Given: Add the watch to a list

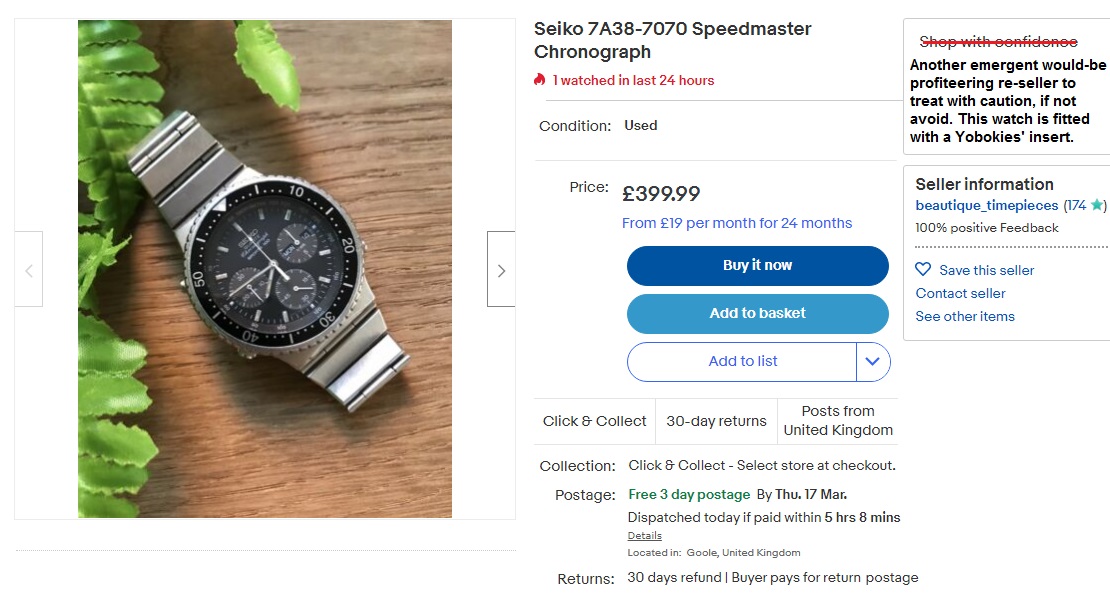Looking at the screenshot, I should click(742, 361).
